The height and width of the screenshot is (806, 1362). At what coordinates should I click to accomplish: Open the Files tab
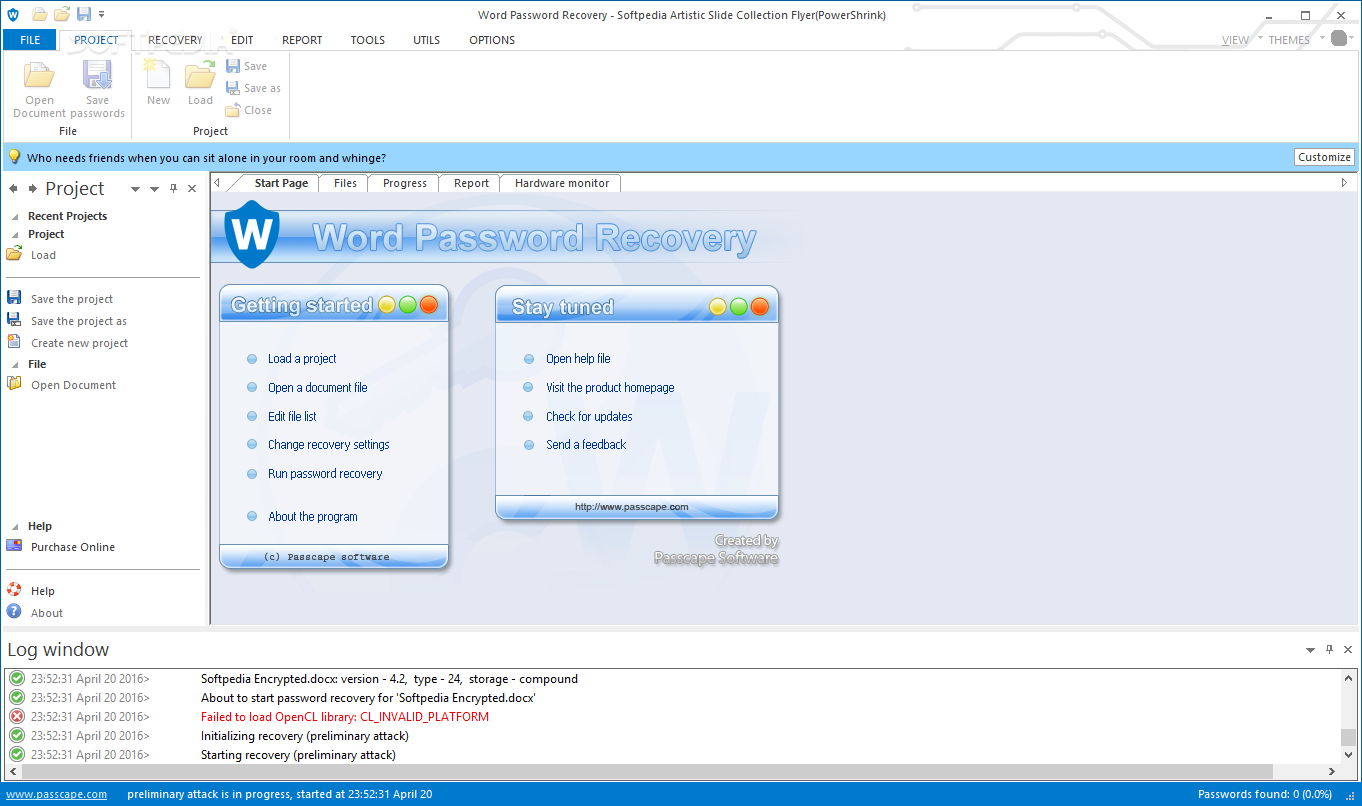pos(345,183)
